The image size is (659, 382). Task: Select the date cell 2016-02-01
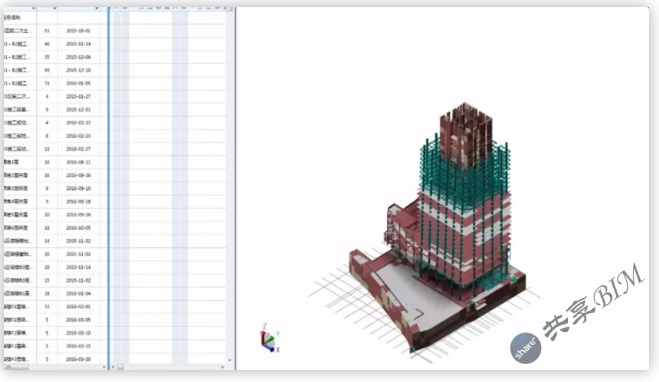coord(78,306)
